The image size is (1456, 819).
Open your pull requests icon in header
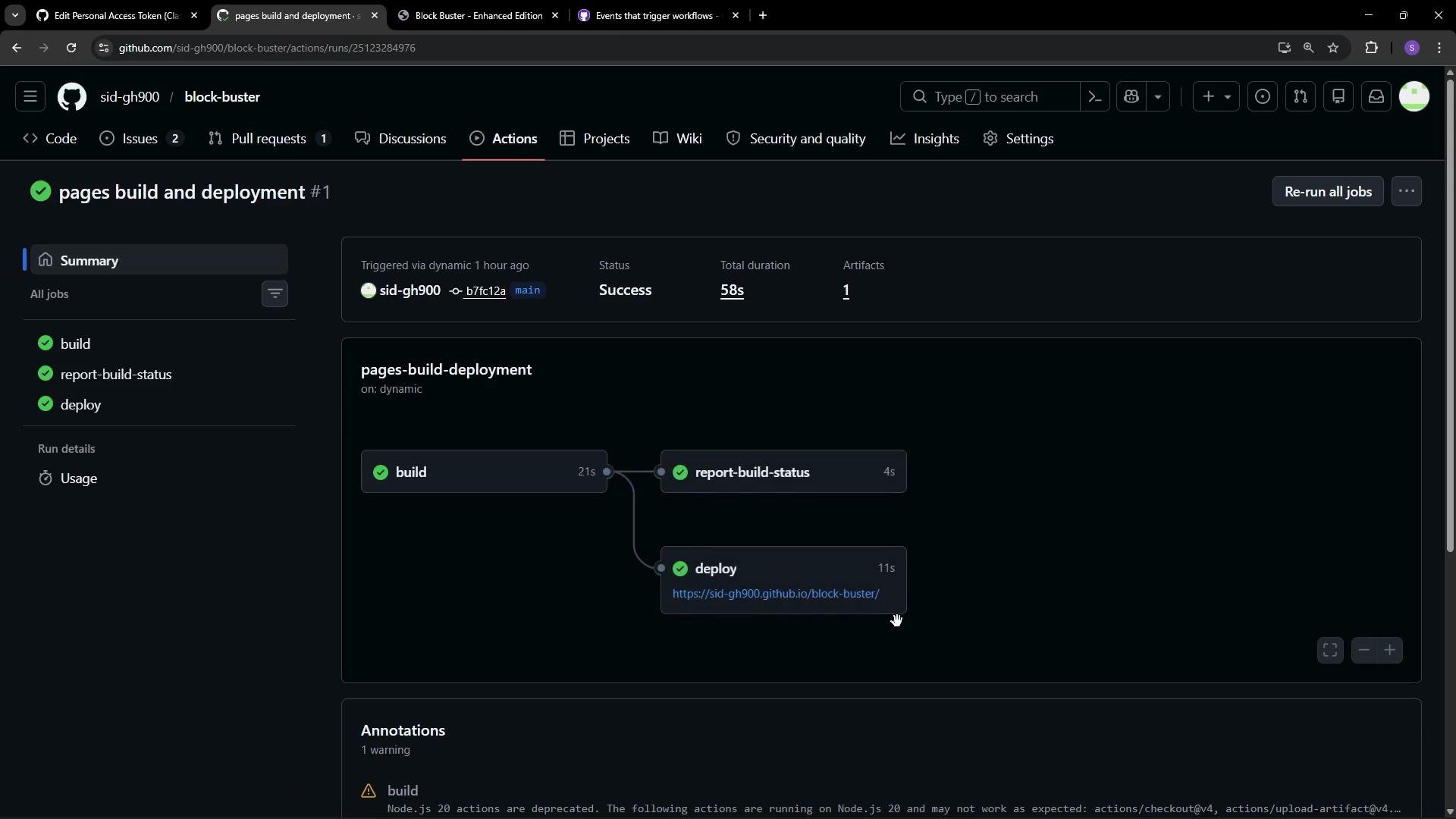point(1301,97)
